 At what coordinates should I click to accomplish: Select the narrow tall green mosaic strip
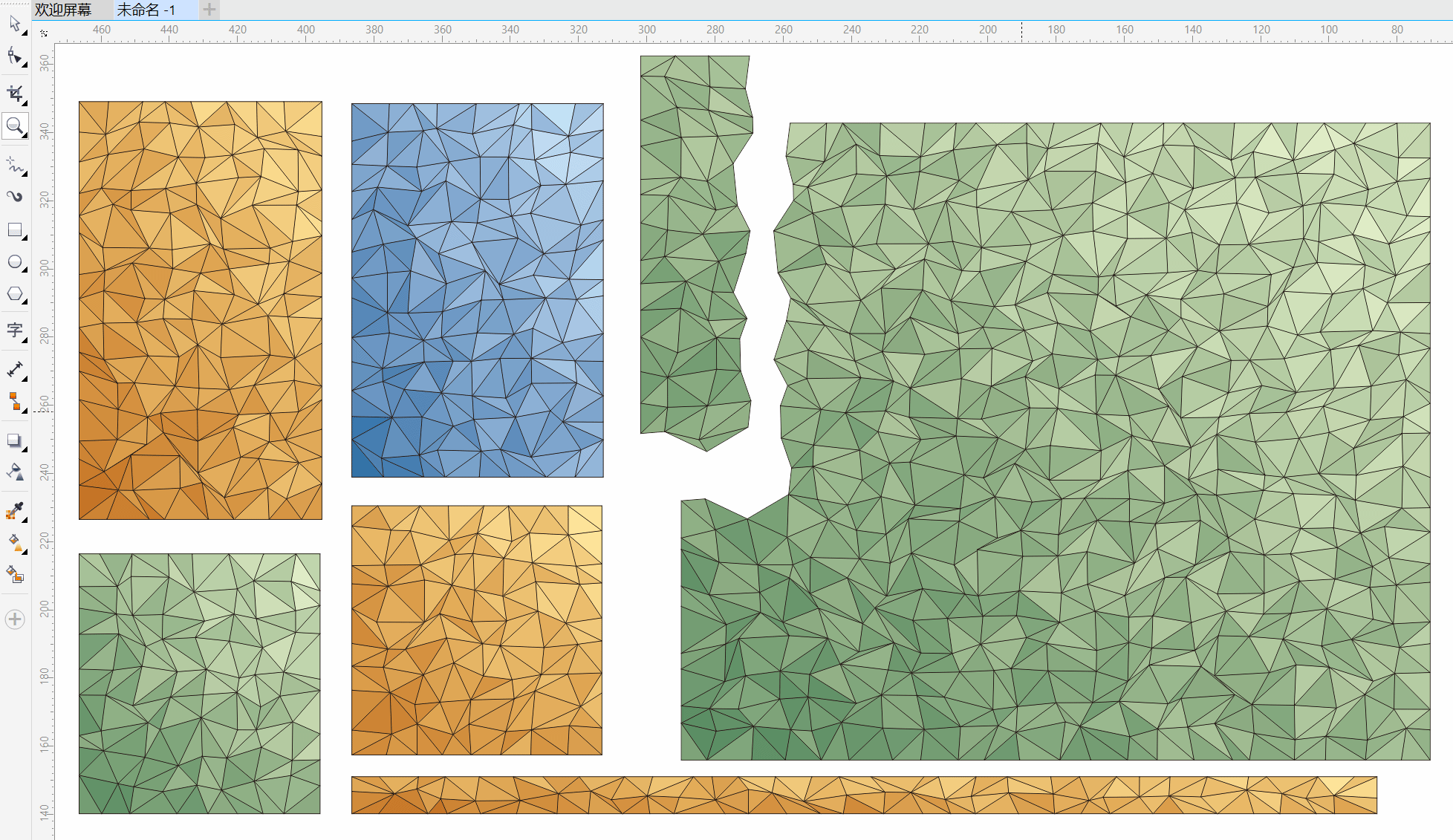697,253
